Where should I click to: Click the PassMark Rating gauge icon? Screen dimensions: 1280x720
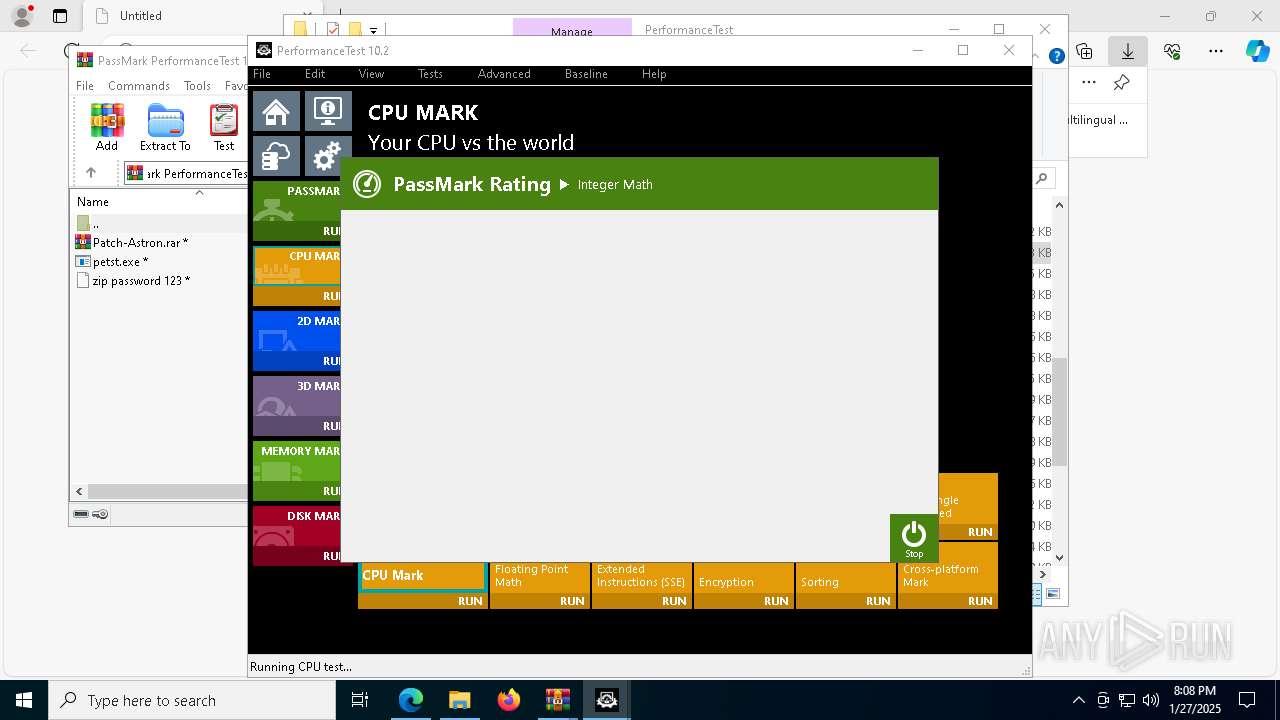[x=367, y=184]
